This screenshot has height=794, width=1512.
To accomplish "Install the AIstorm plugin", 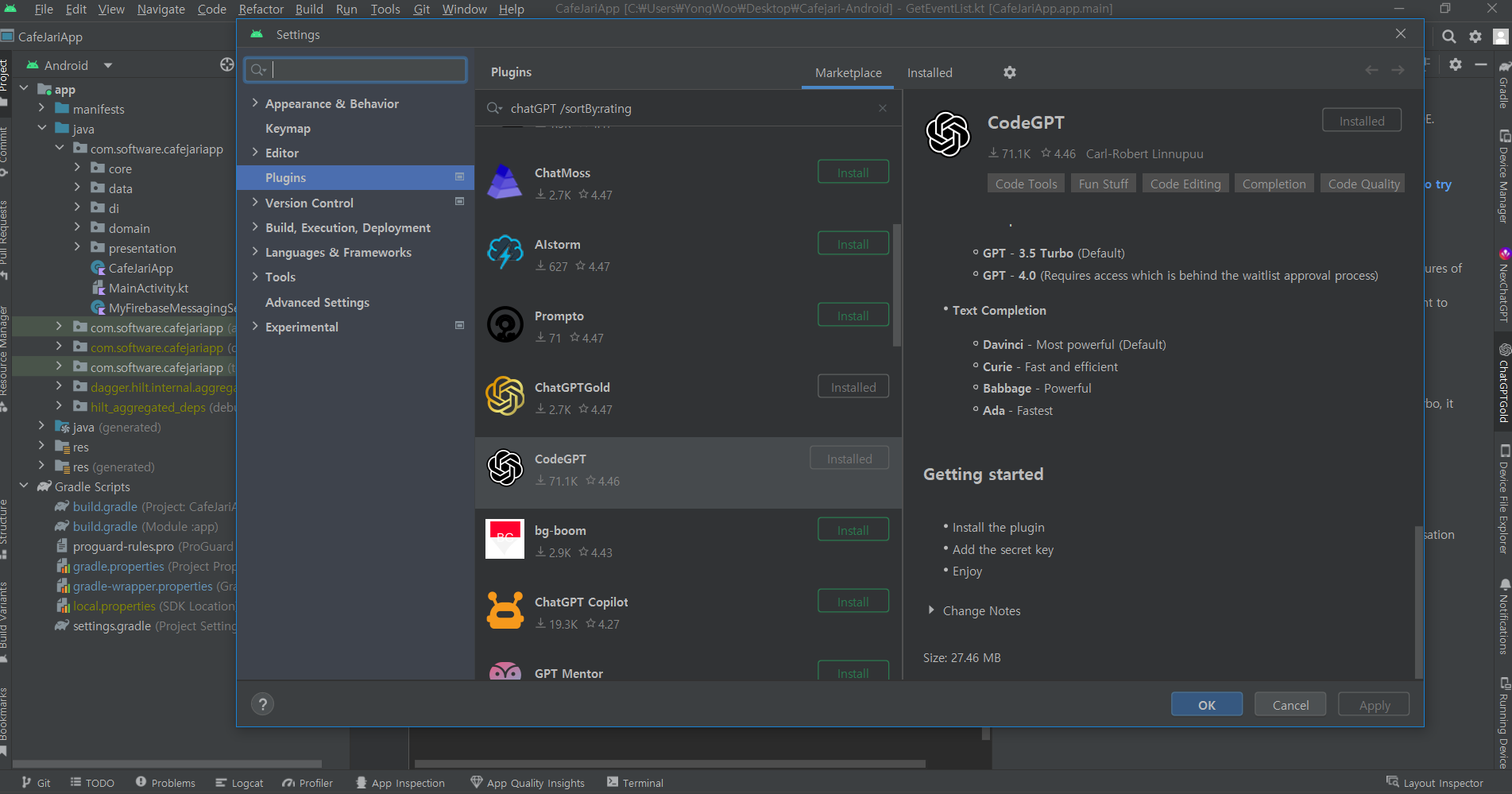I will 853,244.
